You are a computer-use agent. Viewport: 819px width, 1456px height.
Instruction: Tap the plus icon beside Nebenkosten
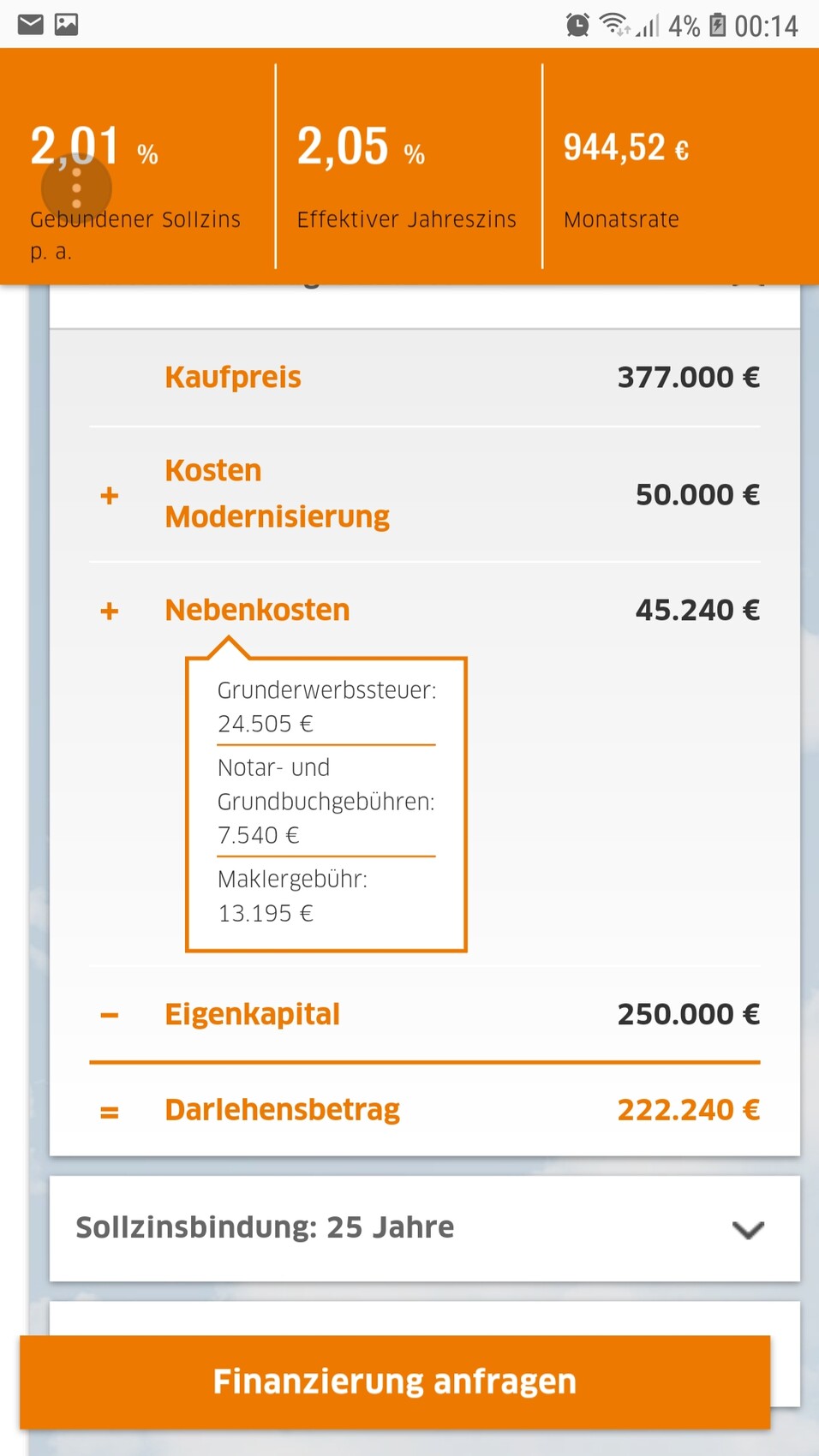pyautogui.click(x=110, y=611)
